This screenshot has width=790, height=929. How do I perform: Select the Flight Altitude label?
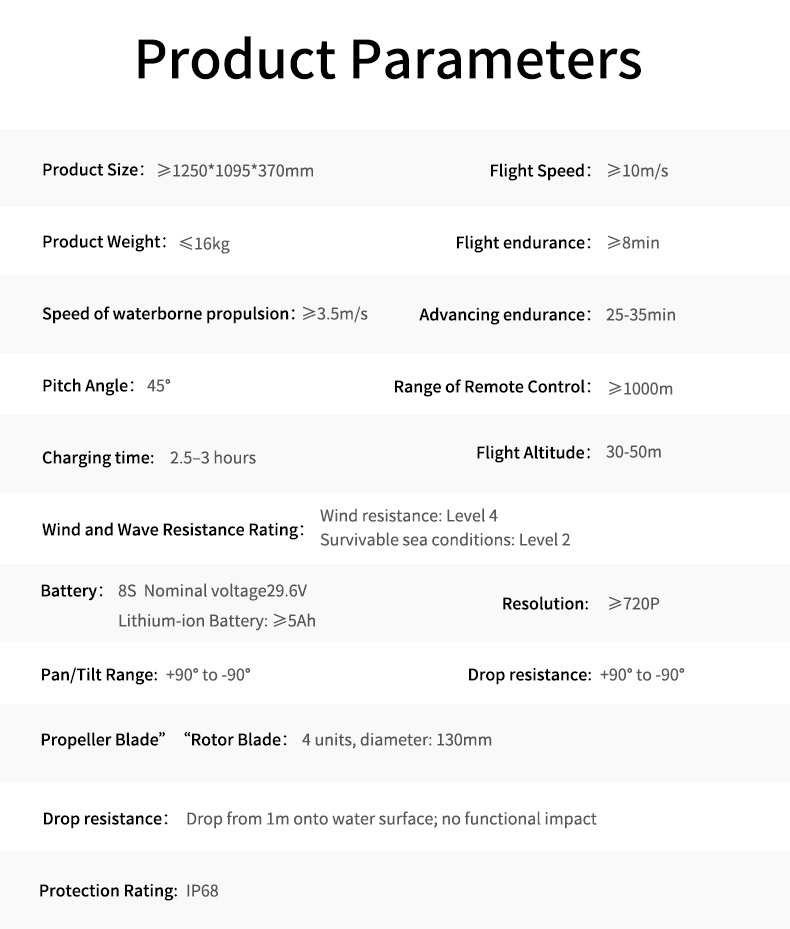pyautogui.click(x=530, y=453)
